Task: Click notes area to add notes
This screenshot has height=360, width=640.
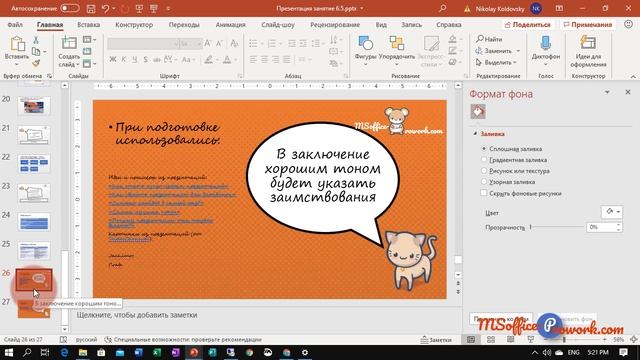Action: click(265, 315)
